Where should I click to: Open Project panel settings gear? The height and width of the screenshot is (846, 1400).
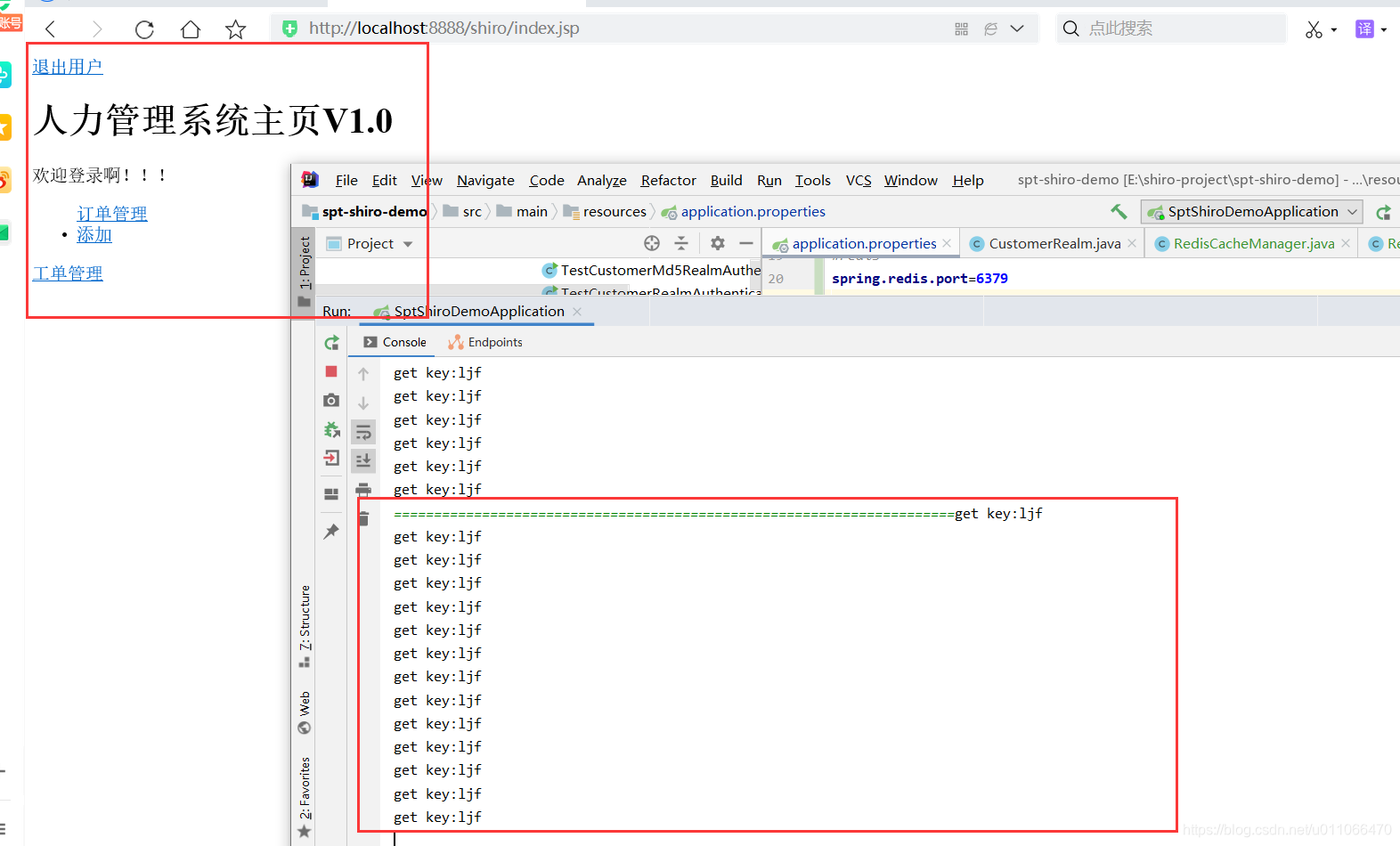(x=718, y=243)
